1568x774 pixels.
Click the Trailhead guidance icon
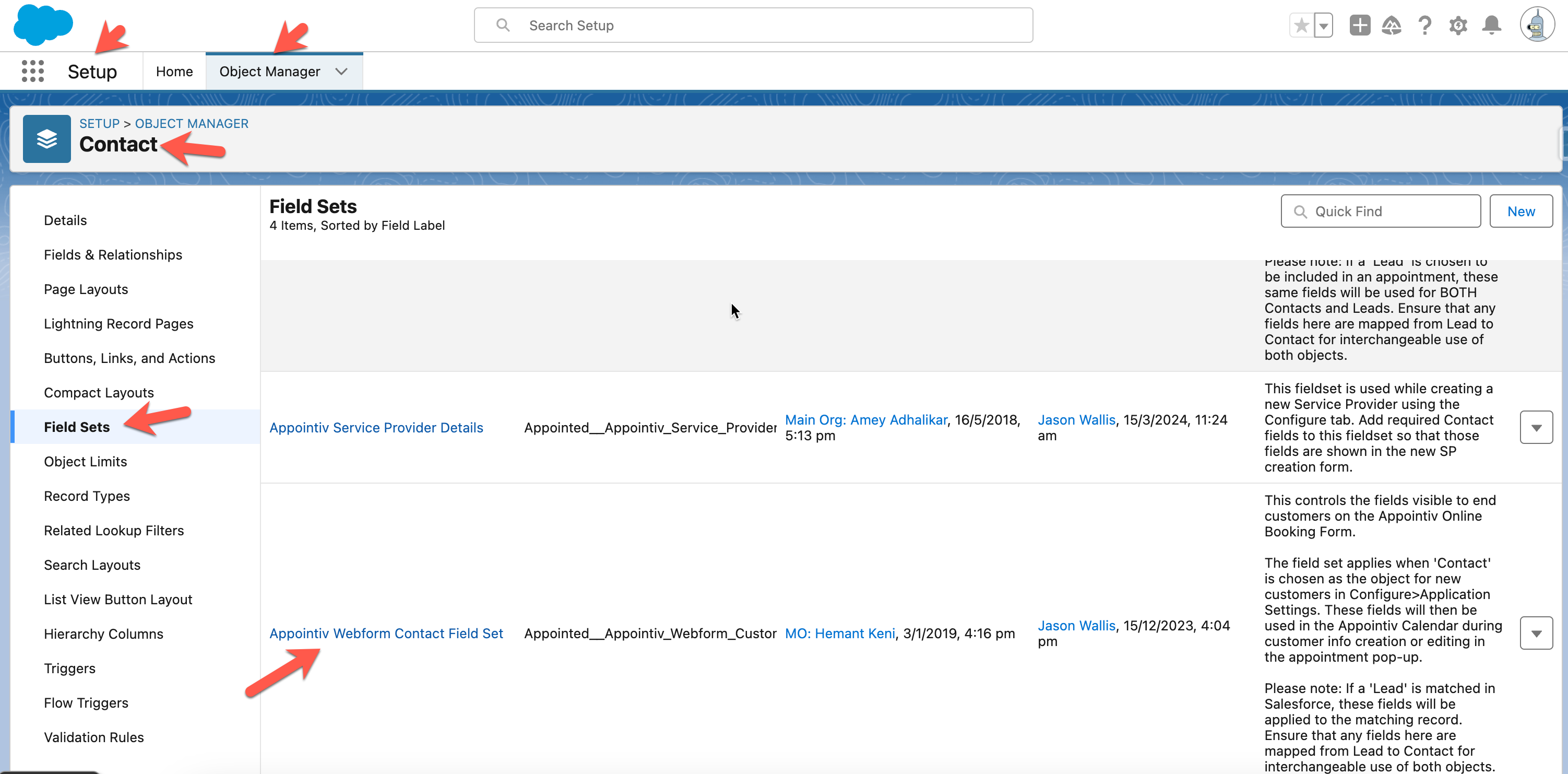pos(1392,26)
